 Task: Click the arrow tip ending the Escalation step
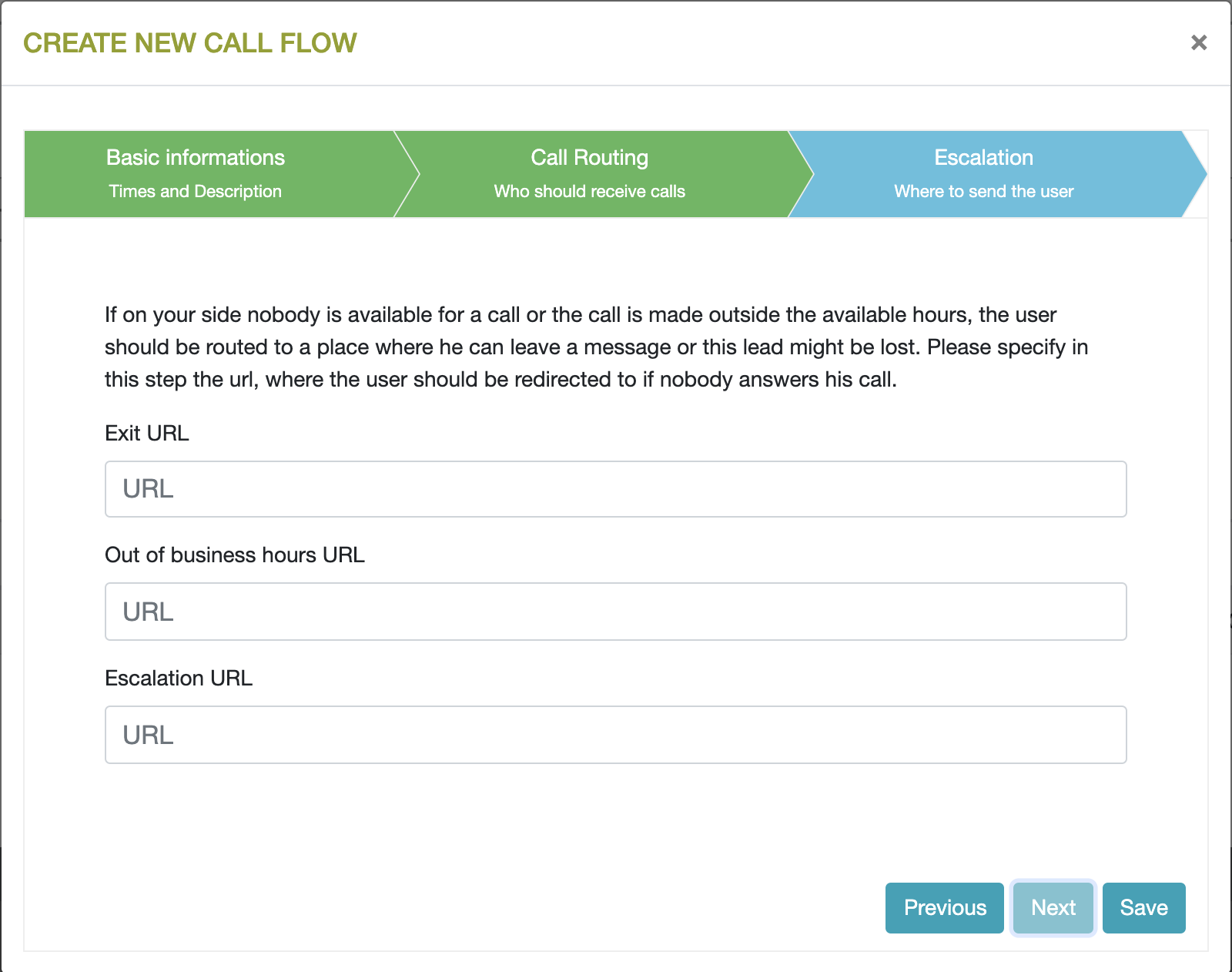(x=1195, y=174)
